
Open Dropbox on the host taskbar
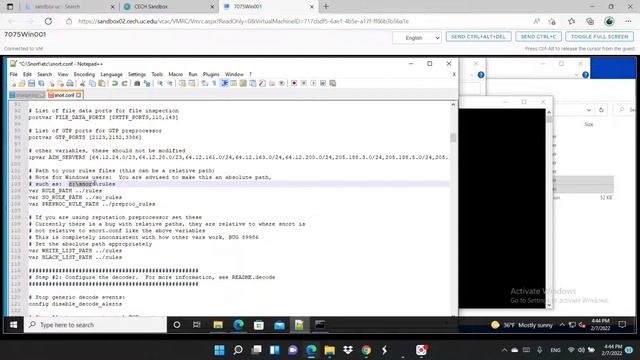coord(348,350)
